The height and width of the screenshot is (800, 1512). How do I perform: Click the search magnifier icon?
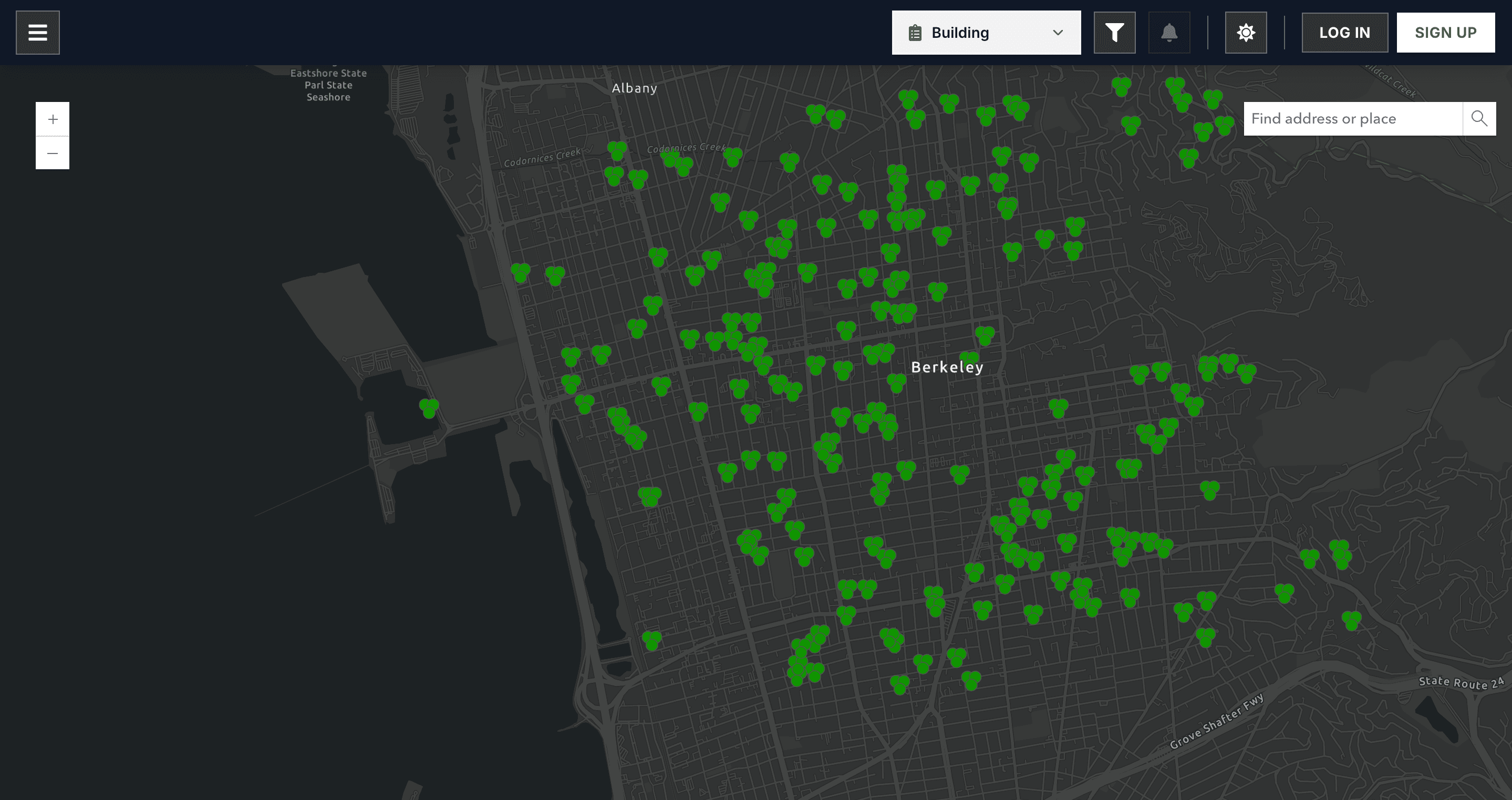[1479, 119]
